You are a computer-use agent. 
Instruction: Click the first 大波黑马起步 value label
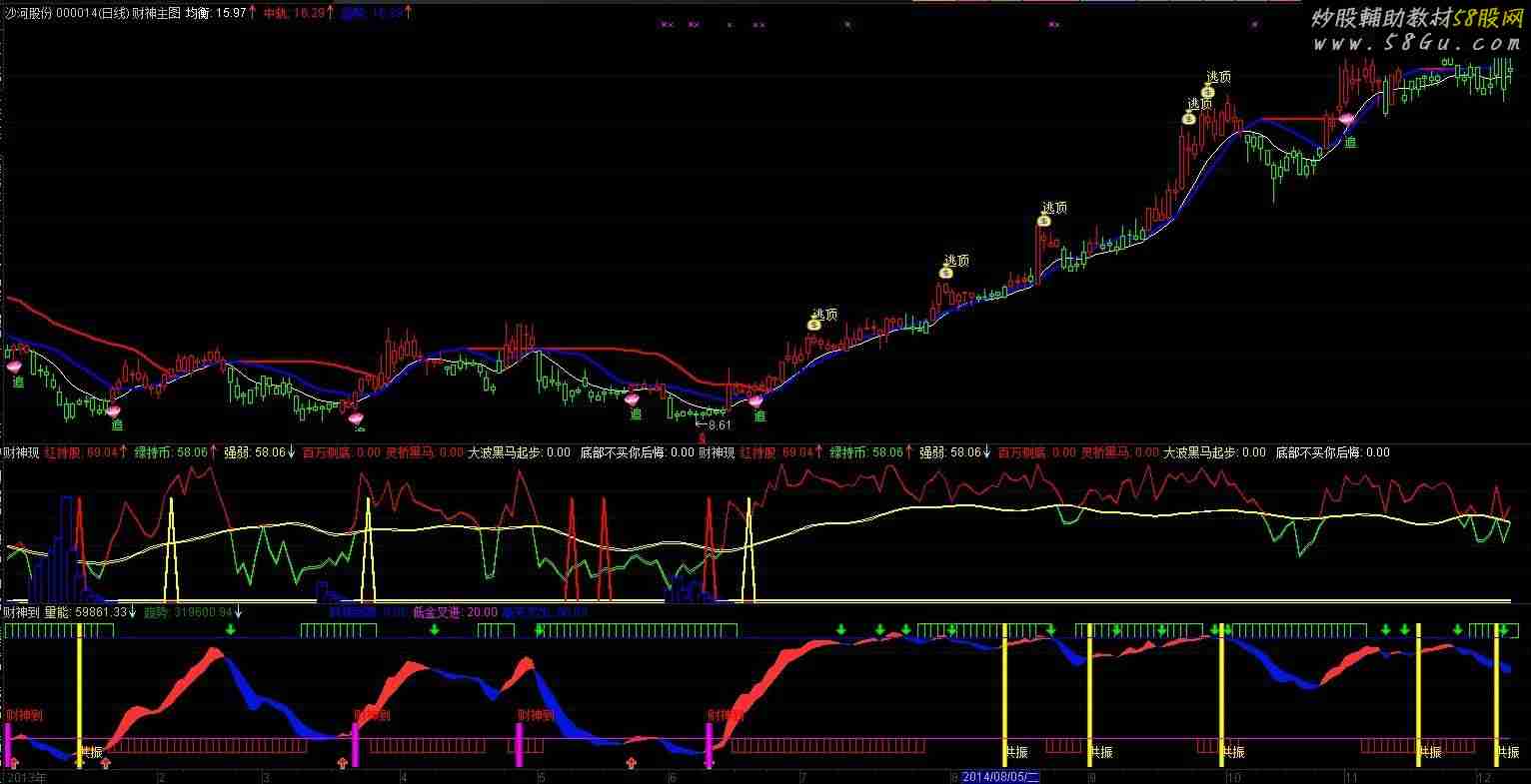pos(519,452)
